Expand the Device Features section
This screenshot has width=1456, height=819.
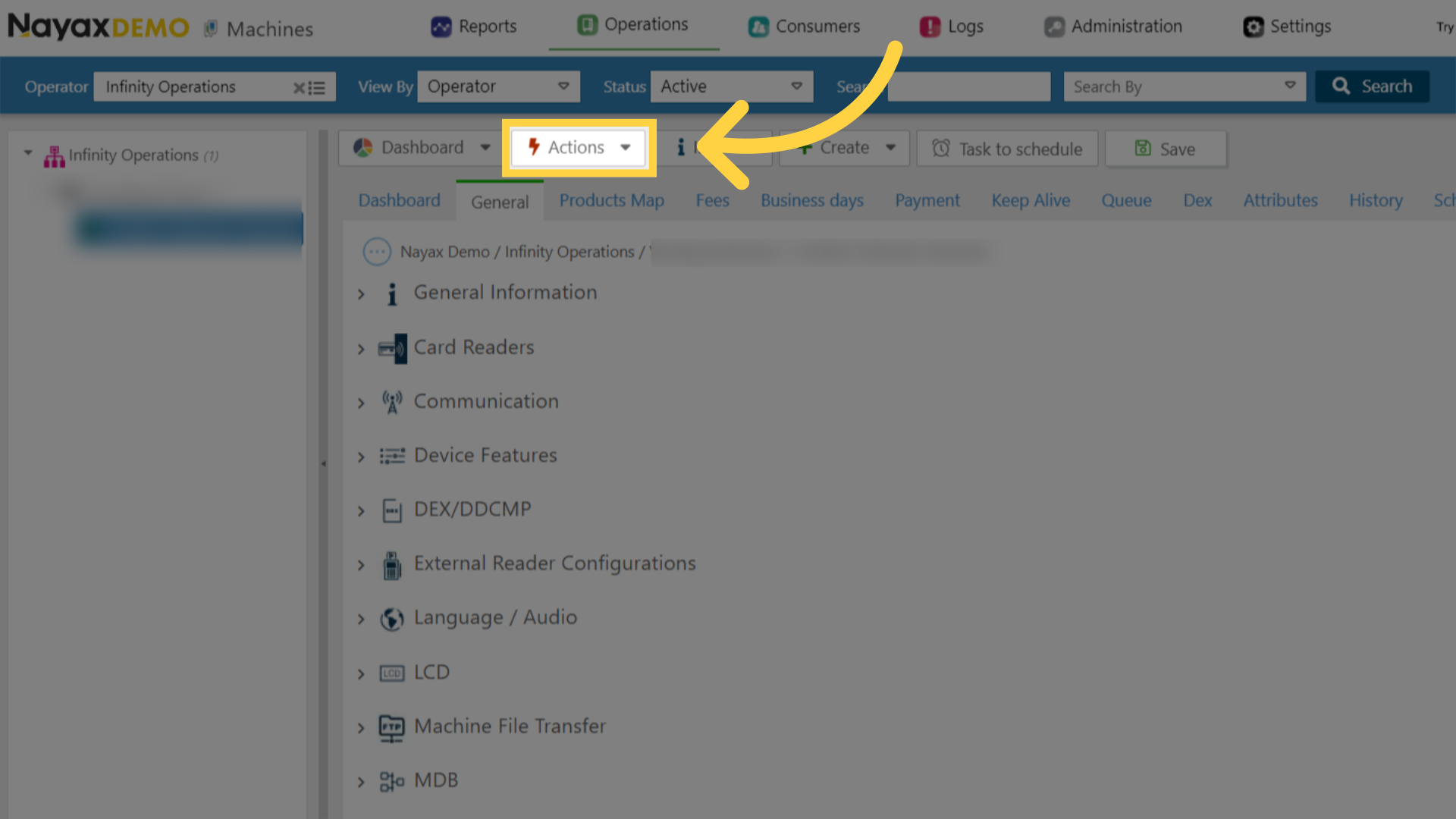point(361,457)
